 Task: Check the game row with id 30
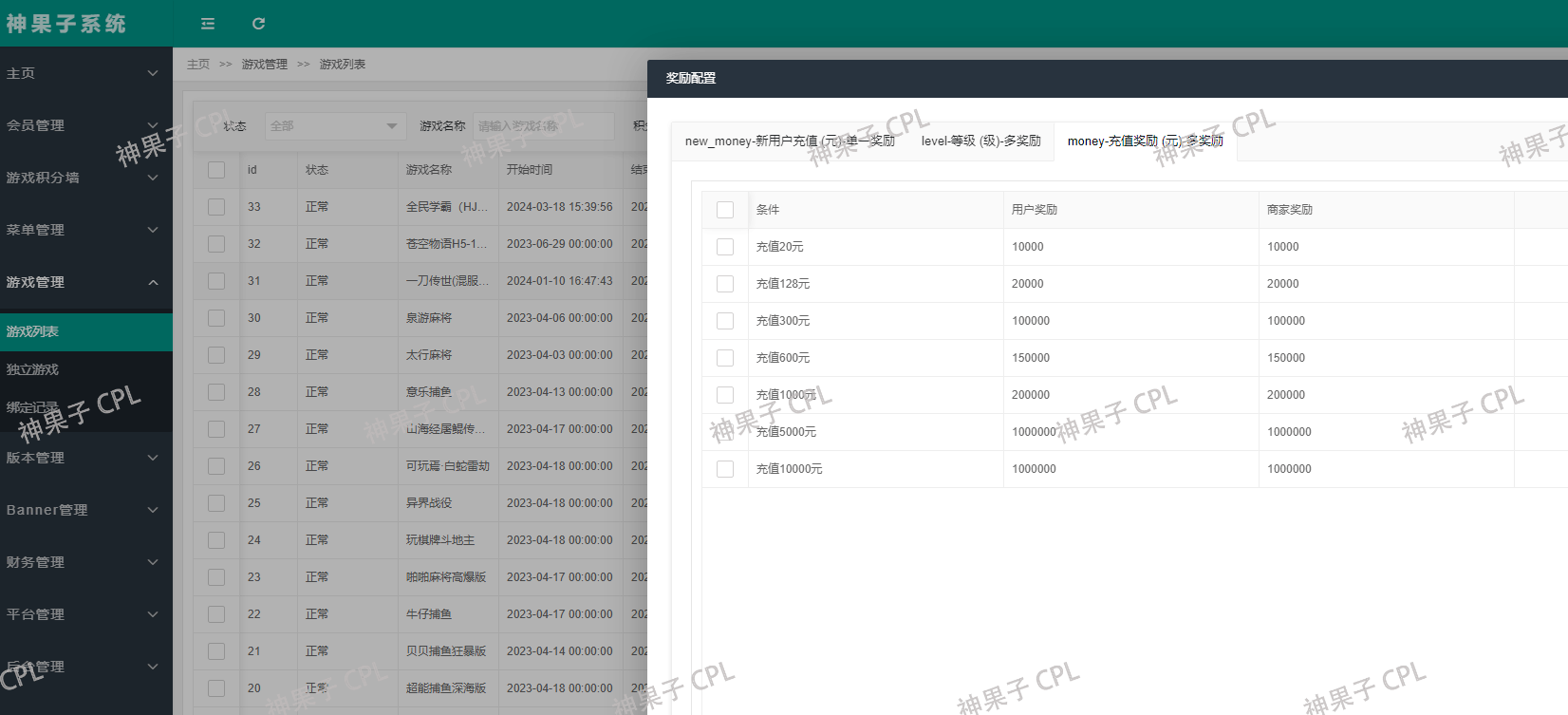click(216, 318)
